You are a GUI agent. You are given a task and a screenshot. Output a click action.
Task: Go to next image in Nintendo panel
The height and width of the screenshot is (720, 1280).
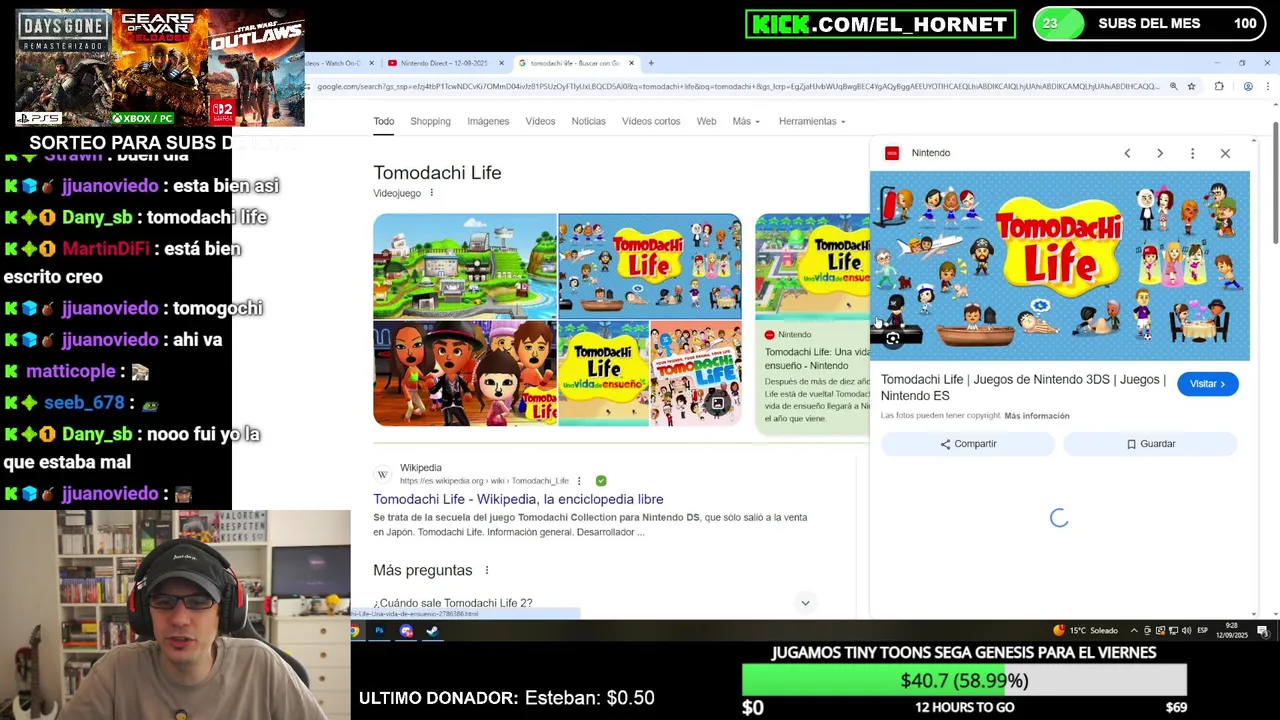(x=1160, y=153)
